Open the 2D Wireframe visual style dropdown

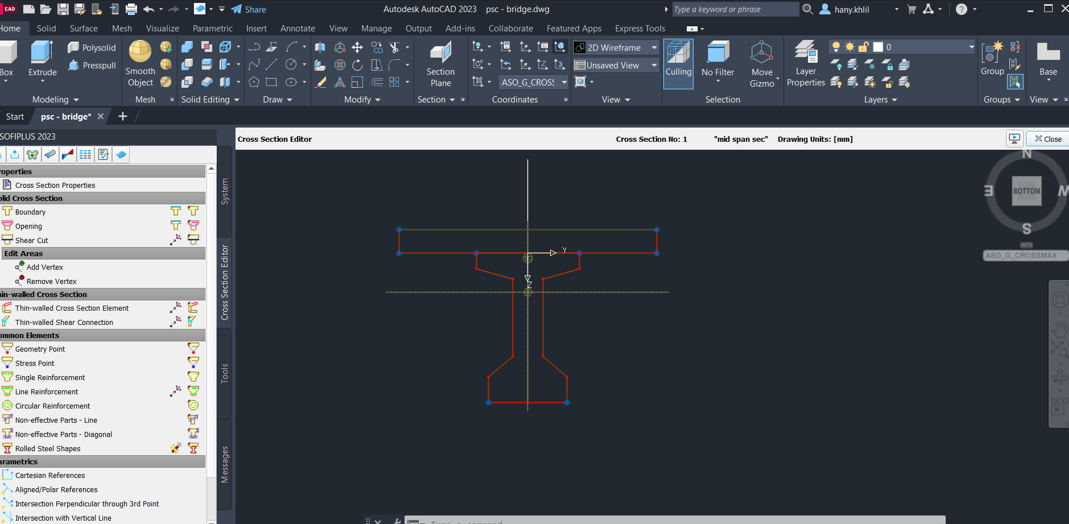pyautogui.click(x=616, y=47)
